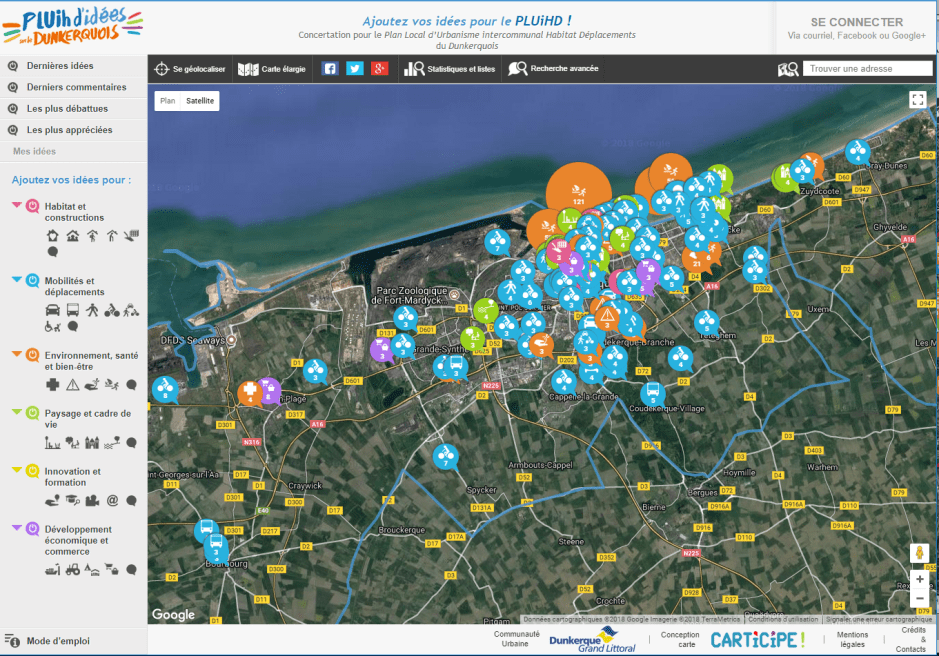
Task: Toggle Paysage et cadre de vie layer
Action: (x=32, y=413)
